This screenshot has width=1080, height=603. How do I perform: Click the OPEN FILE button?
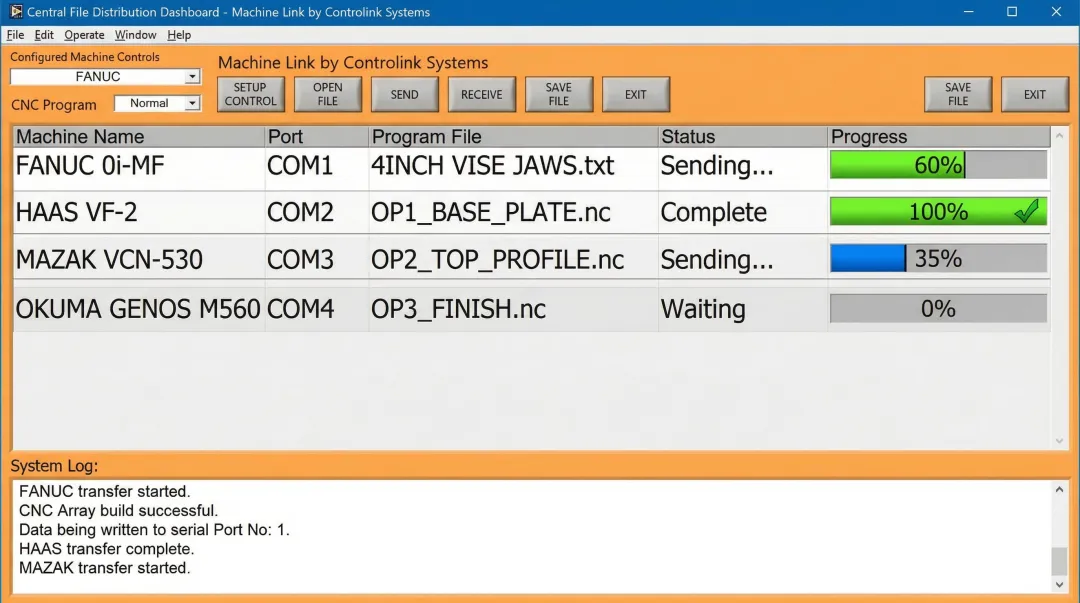coord(328,94)
